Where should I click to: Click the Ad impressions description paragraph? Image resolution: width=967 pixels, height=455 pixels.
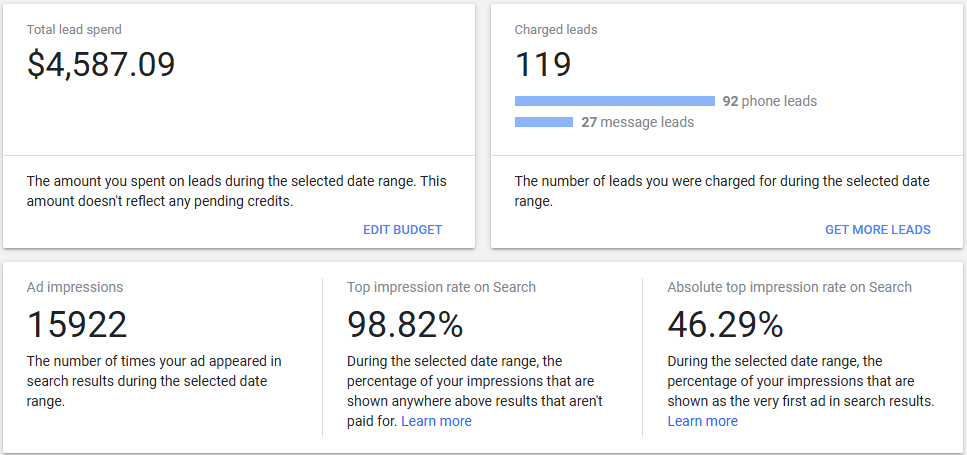[x=154, y=381]
